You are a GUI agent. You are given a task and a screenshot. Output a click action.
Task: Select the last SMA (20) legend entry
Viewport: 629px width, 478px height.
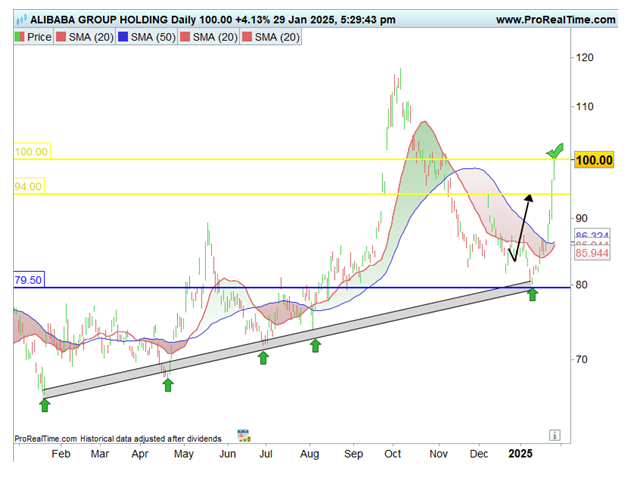271,37
